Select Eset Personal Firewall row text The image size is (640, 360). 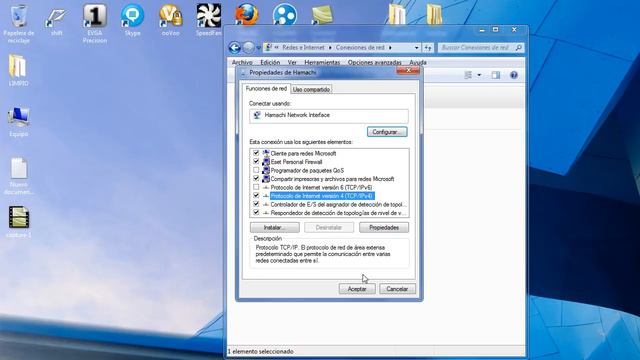coord(296,162)
